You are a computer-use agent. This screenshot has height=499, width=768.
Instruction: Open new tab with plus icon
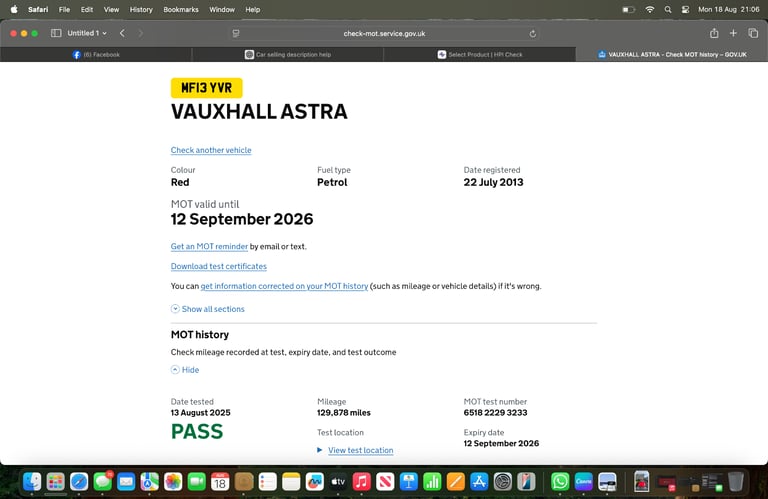[733, 33]
